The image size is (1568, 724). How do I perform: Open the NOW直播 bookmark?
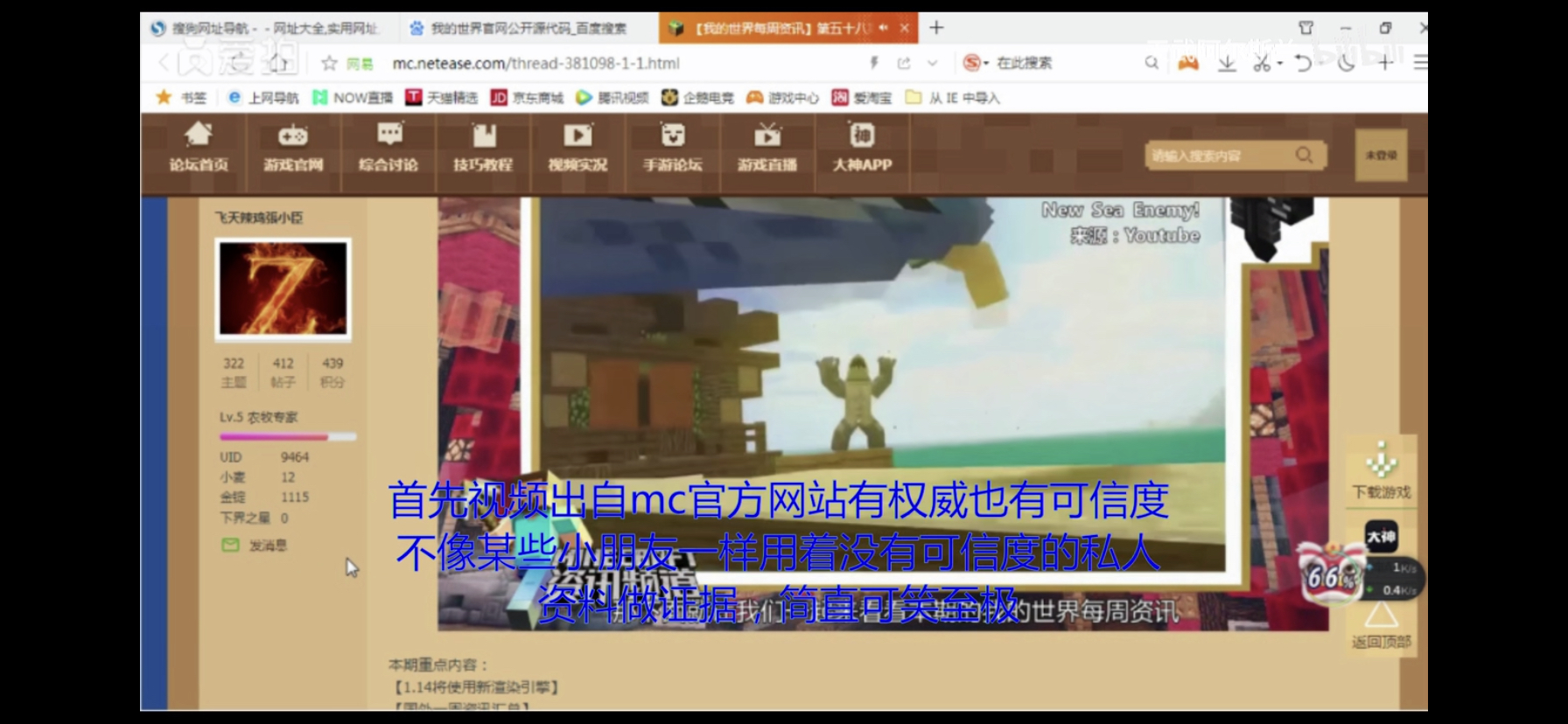(x=353, y=97)
